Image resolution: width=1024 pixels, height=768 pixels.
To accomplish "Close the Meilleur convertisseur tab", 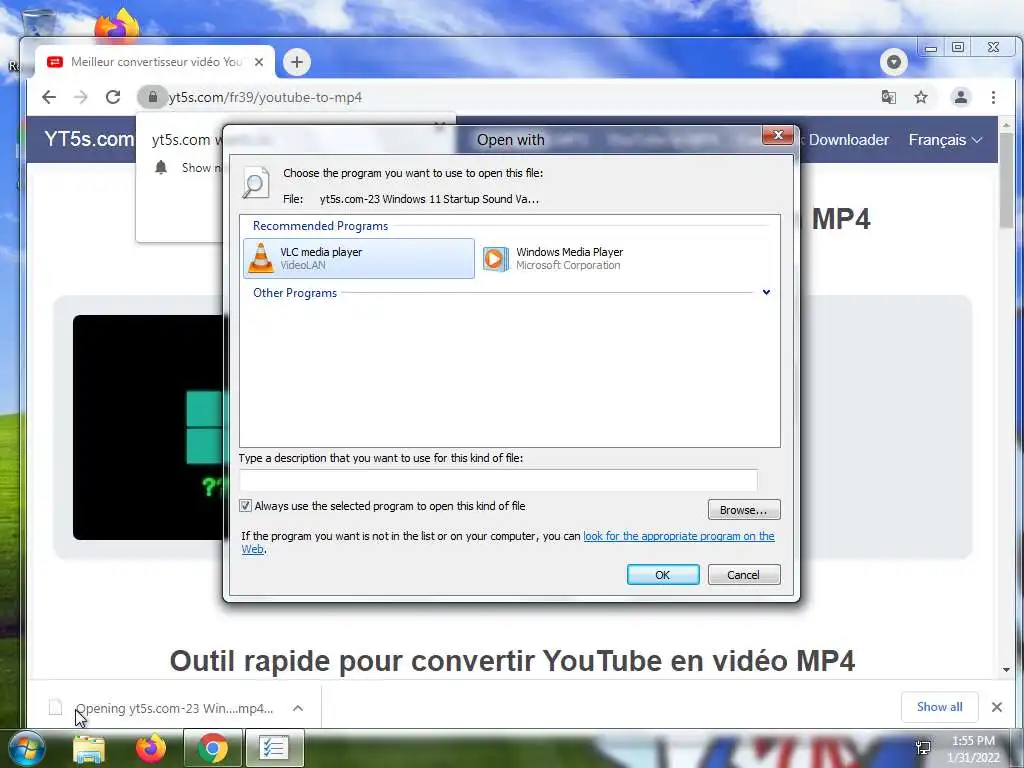I will (x=259, y=62).
